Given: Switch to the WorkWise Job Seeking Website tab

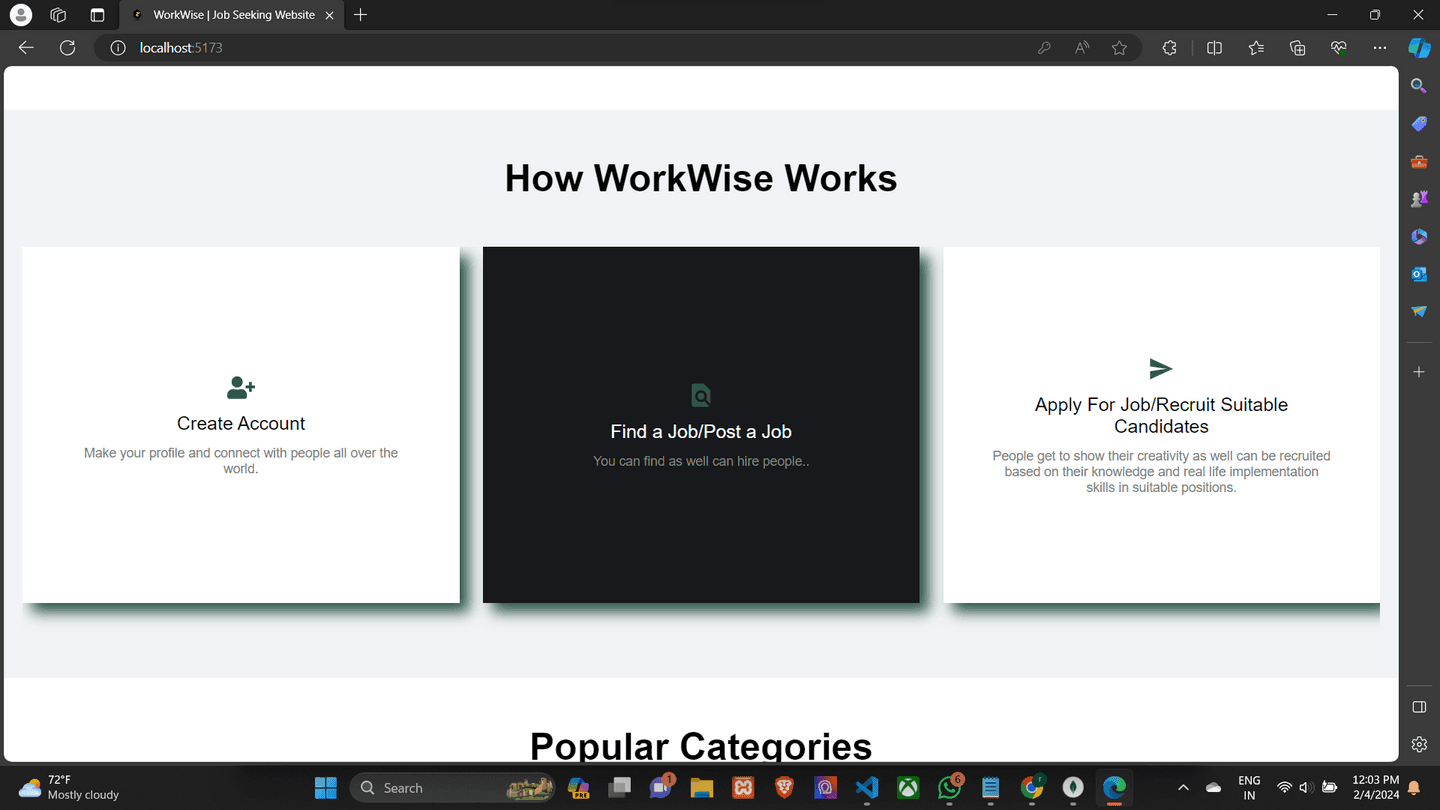Looking at the screenshot, I should [x=231, y=15].
